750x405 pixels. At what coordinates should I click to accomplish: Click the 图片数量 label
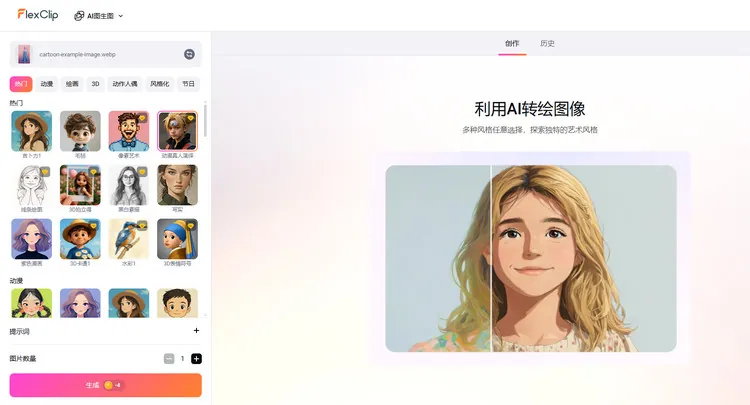point(23,359)
